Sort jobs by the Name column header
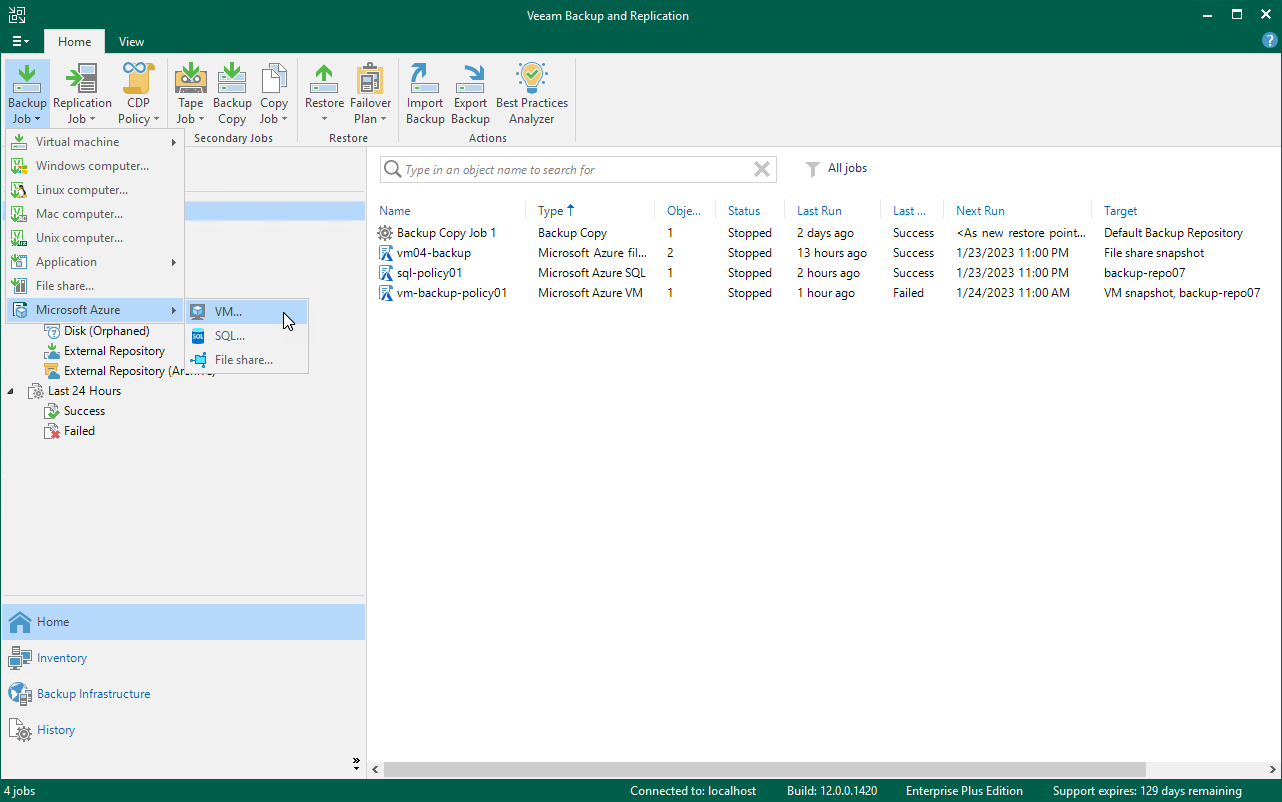1282x802 pixels. 395,211
